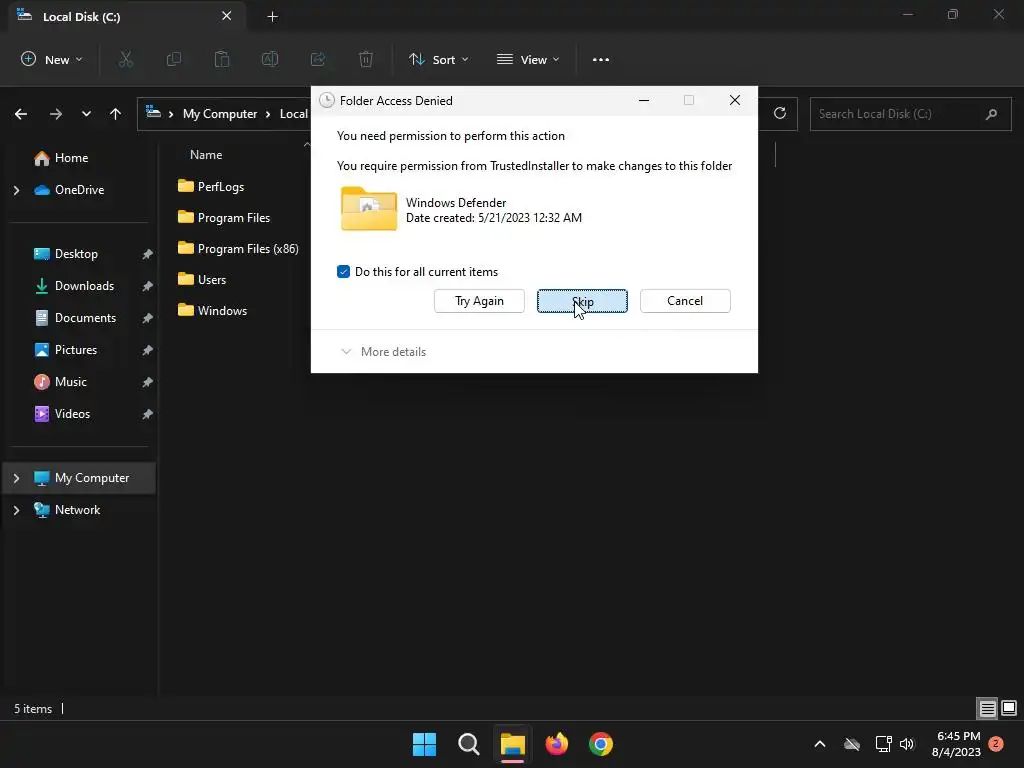Image resolution: width=1024 pixels, height=768 pixels.
Task: Open File Explorer from the taskbar
Action: click(513, 744)
